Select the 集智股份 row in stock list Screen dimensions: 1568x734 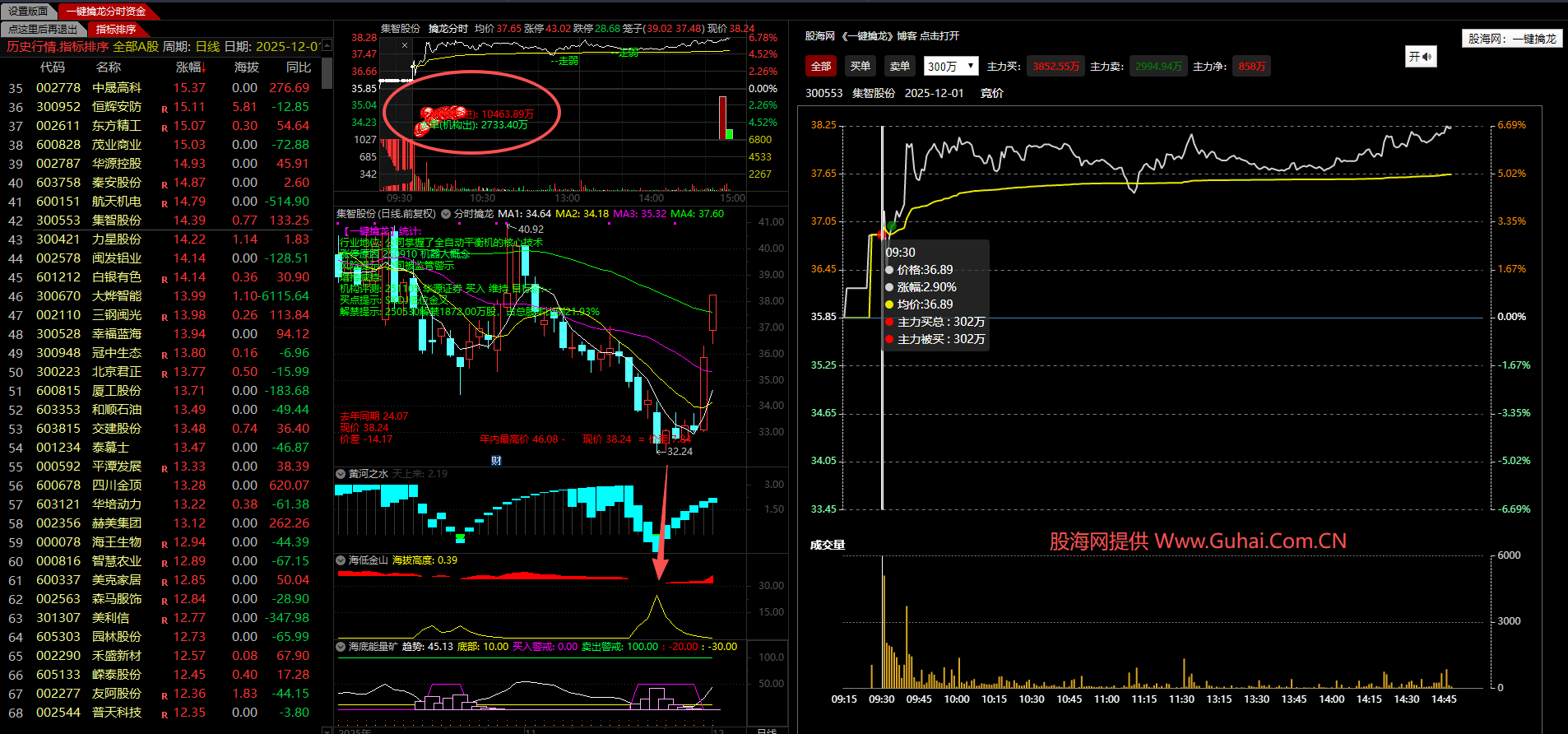116,221
